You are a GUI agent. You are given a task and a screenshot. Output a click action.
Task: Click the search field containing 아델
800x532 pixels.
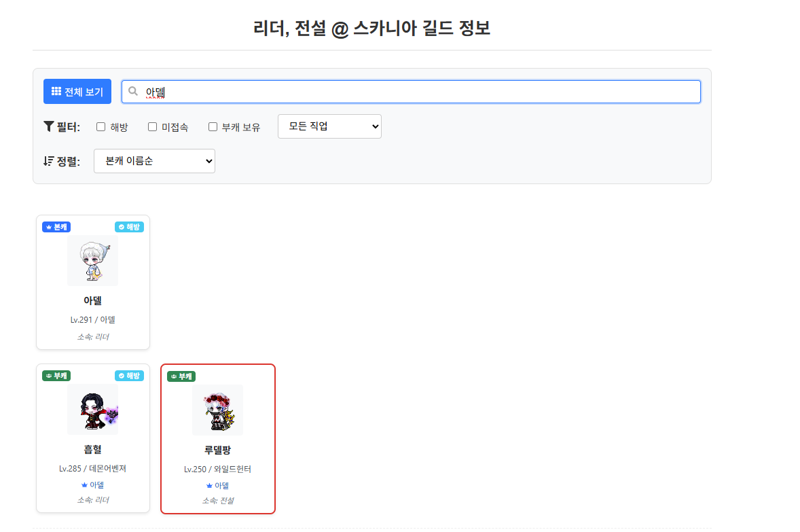[x=411, y=92]
